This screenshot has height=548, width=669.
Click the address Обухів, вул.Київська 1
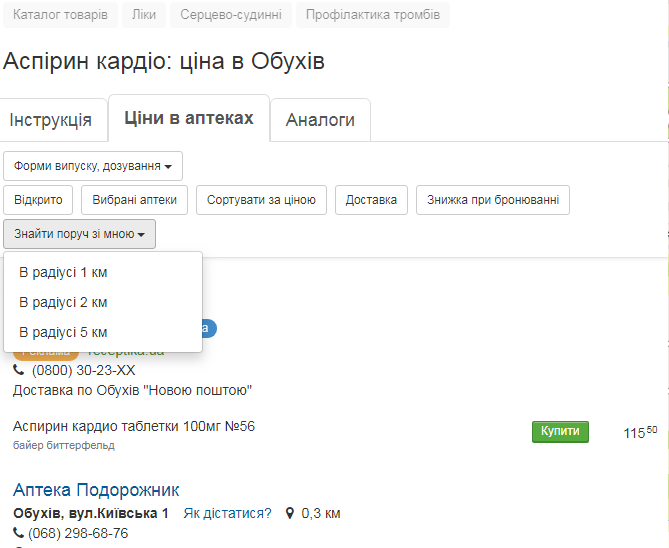91,513
